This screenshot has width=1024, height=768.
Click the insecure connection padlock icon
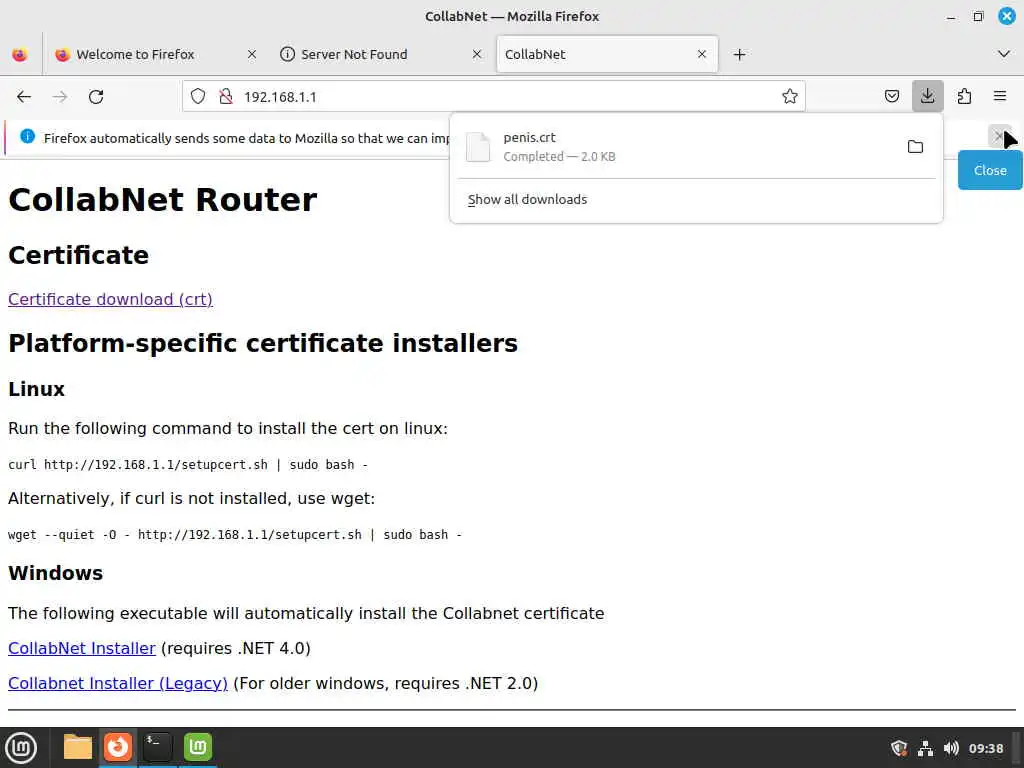tap(226, 97)
